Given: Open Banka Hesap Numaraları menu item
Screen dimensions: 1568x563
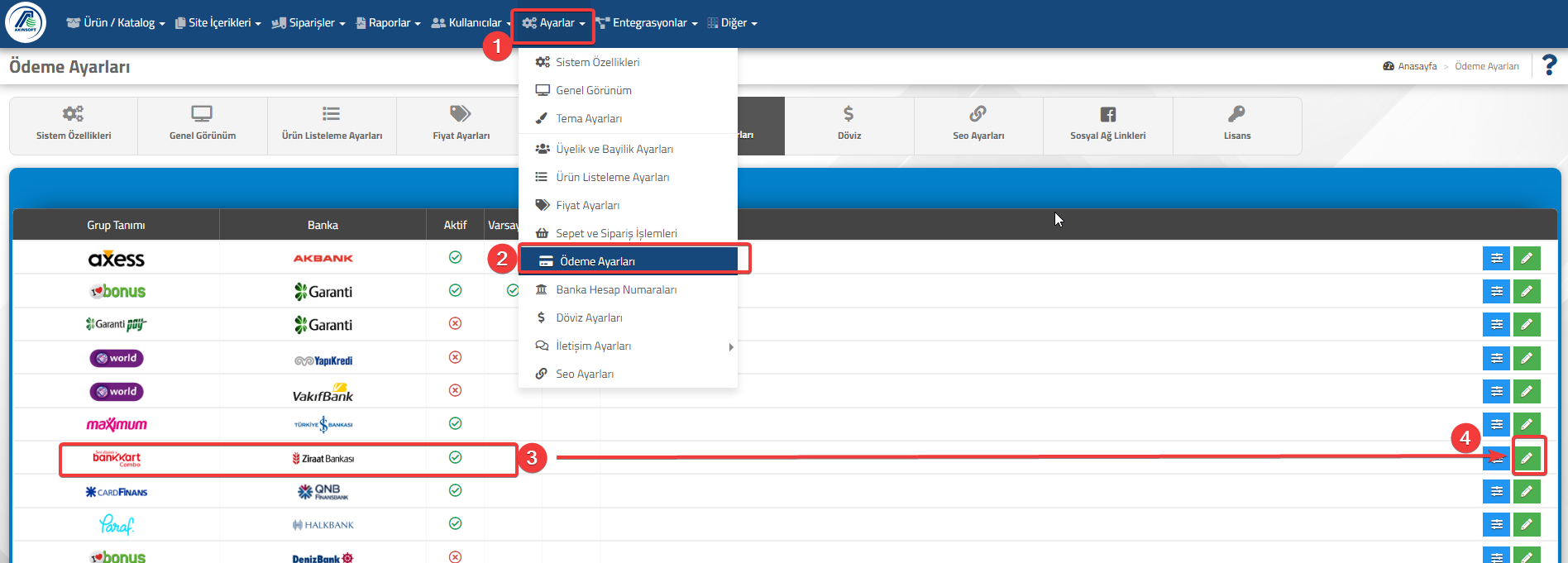Looking at the screenshot, I should [x=628, y=290].
